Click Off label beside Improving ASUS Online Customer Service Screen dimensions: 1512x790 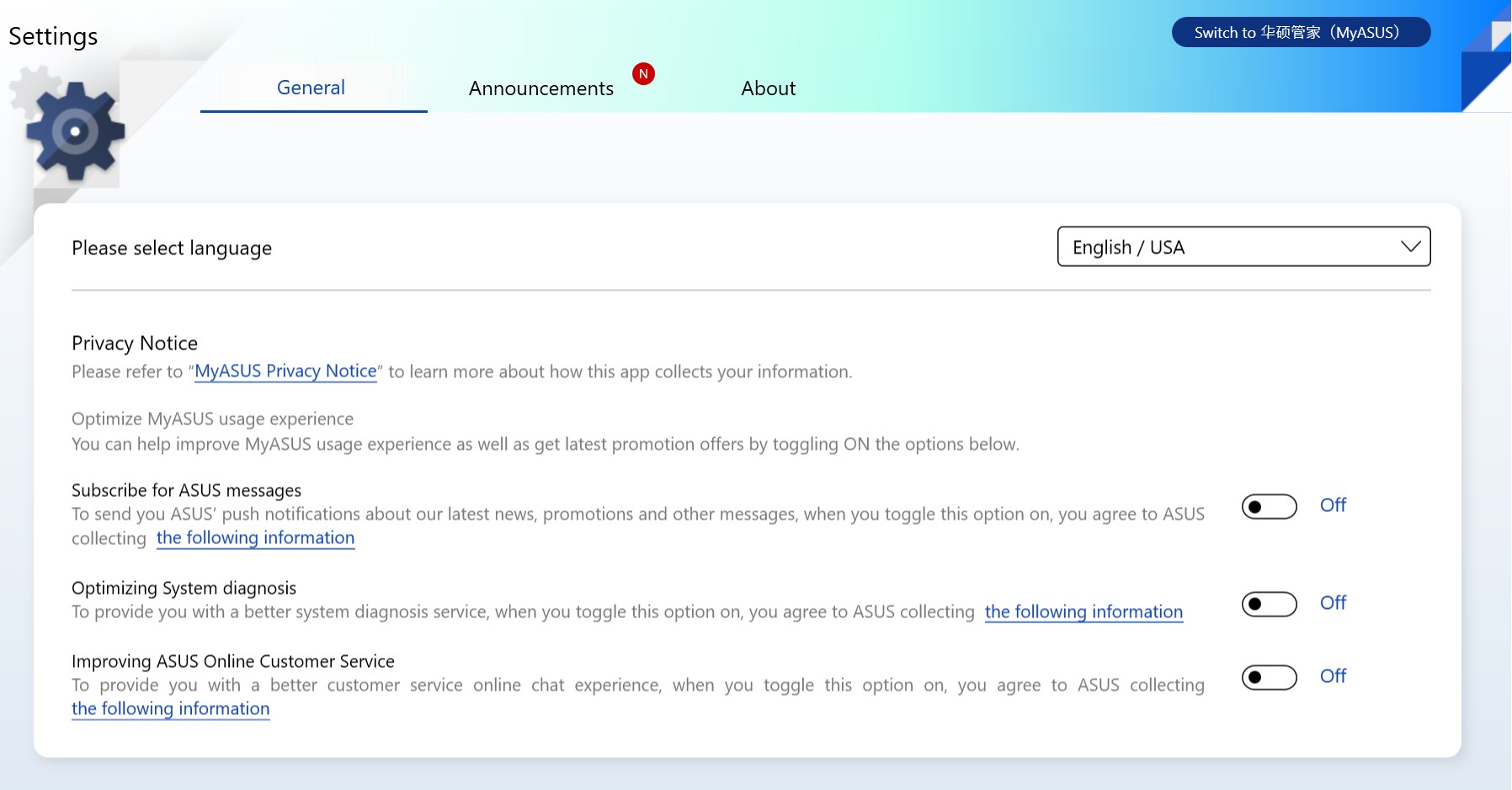pos(1333,676)
